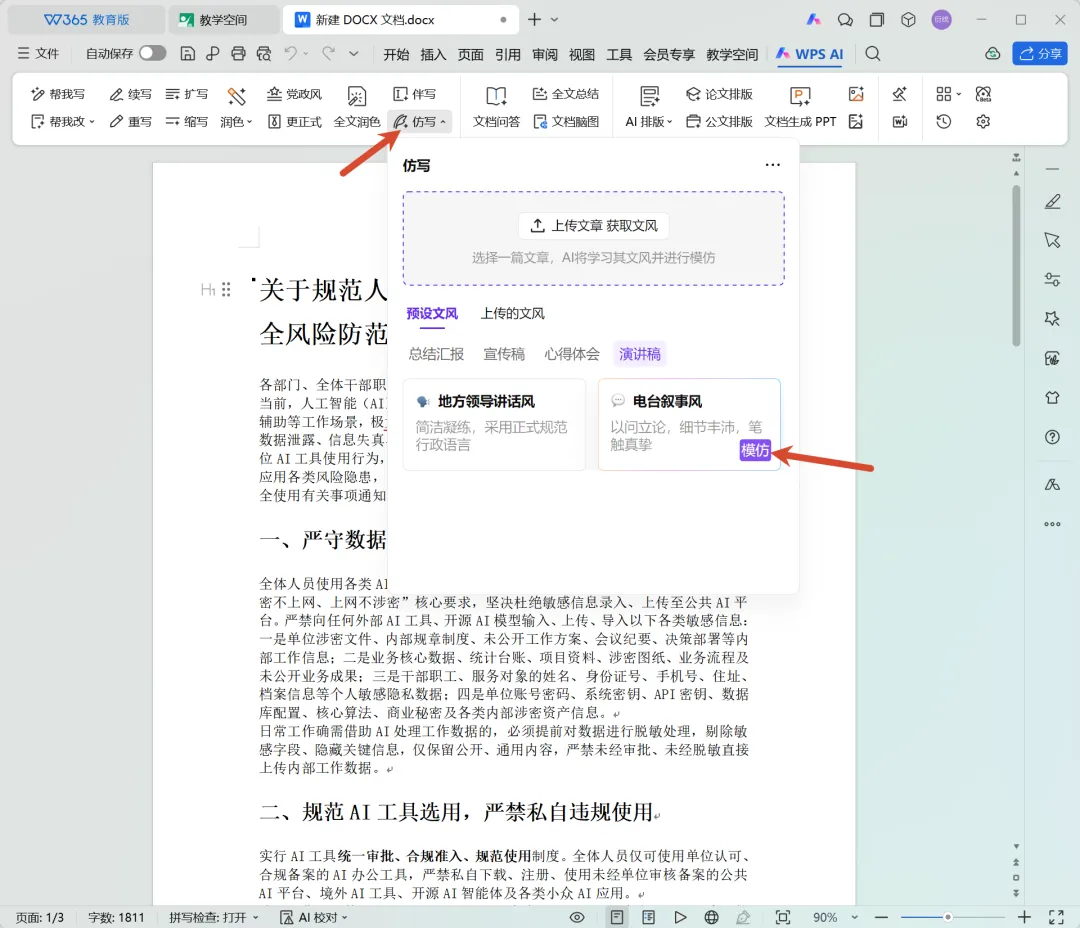Switch to the 插入 ribbon tab

click(433, 54)
